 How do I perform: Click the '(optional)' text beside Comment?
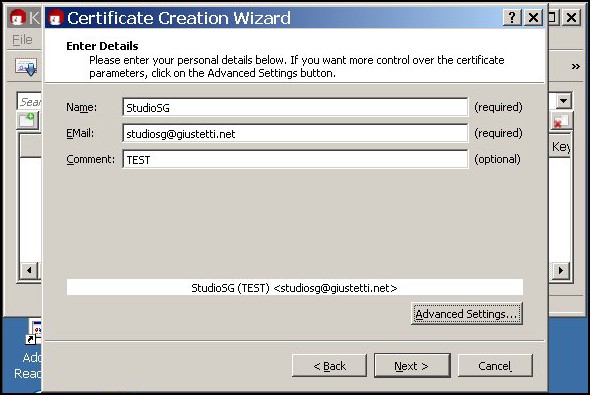point(497,159)
